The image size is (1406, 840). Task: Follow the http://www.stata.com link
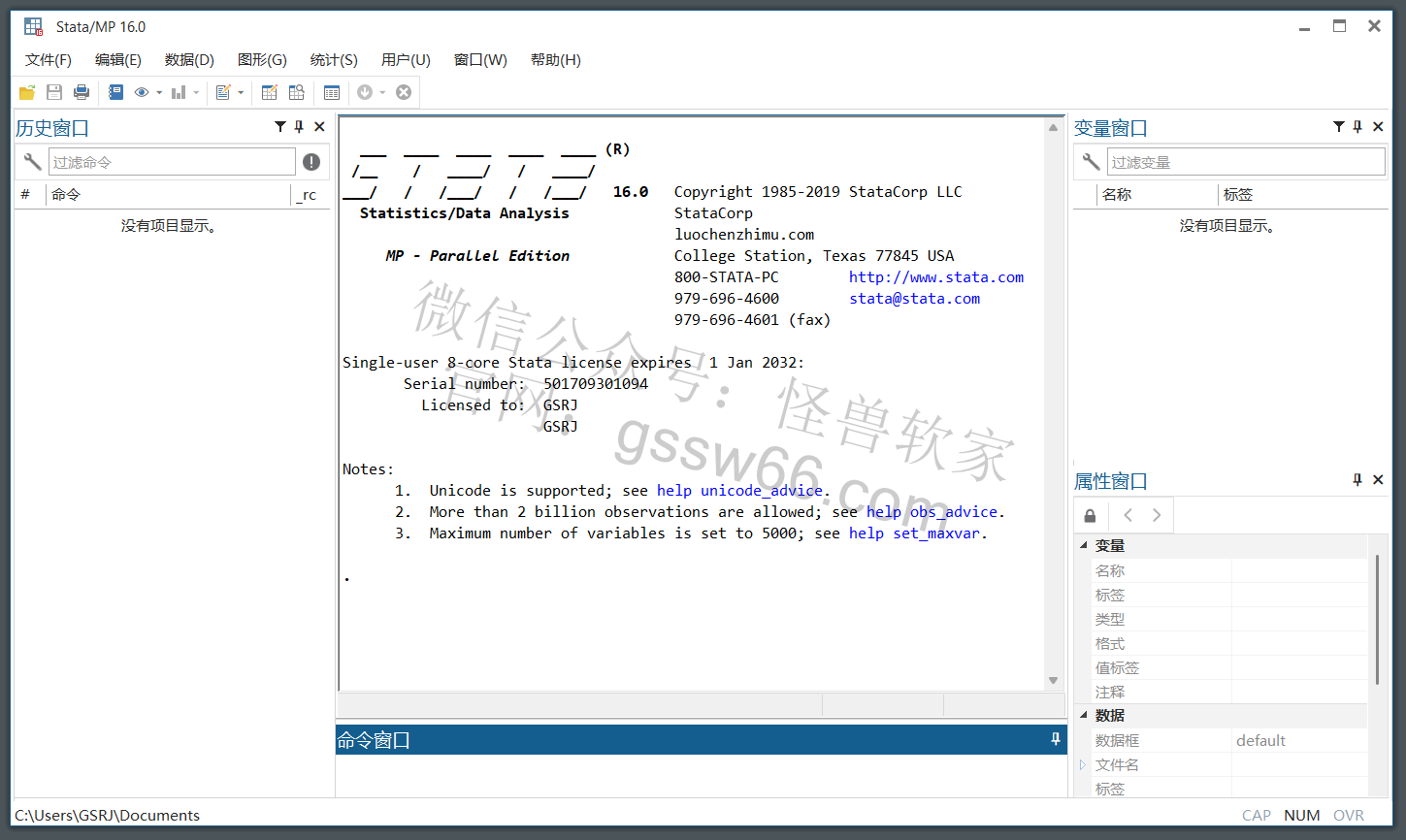936,277
